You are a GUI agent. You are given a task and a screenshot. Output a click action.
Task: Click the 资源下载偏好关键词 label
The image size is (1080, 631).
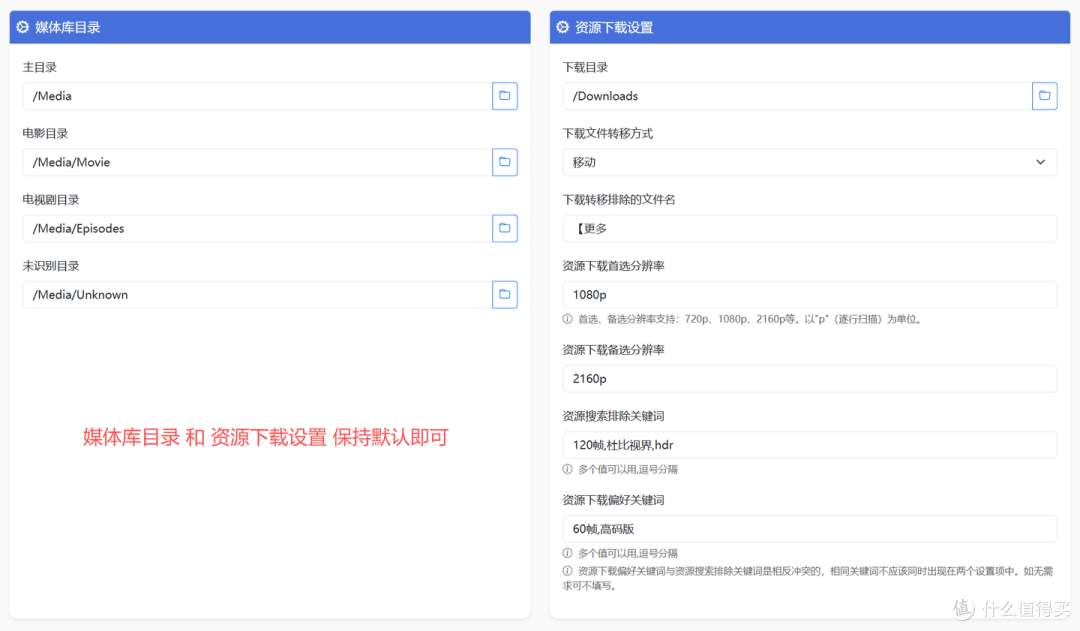(613, 500)
